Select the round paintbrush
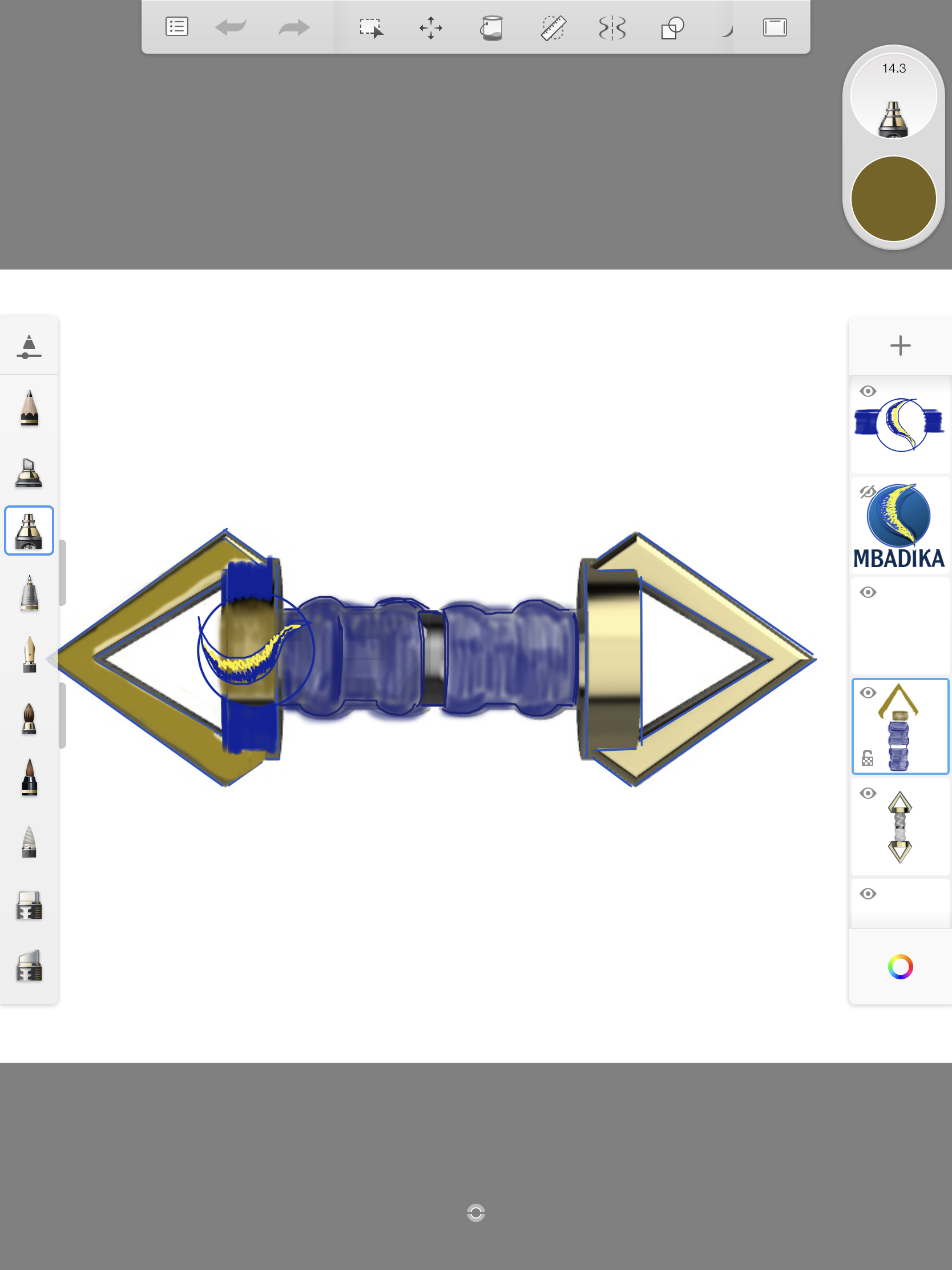Viewport: 952px width, 1270px height. pyautogui.click(x=29, y=718)
